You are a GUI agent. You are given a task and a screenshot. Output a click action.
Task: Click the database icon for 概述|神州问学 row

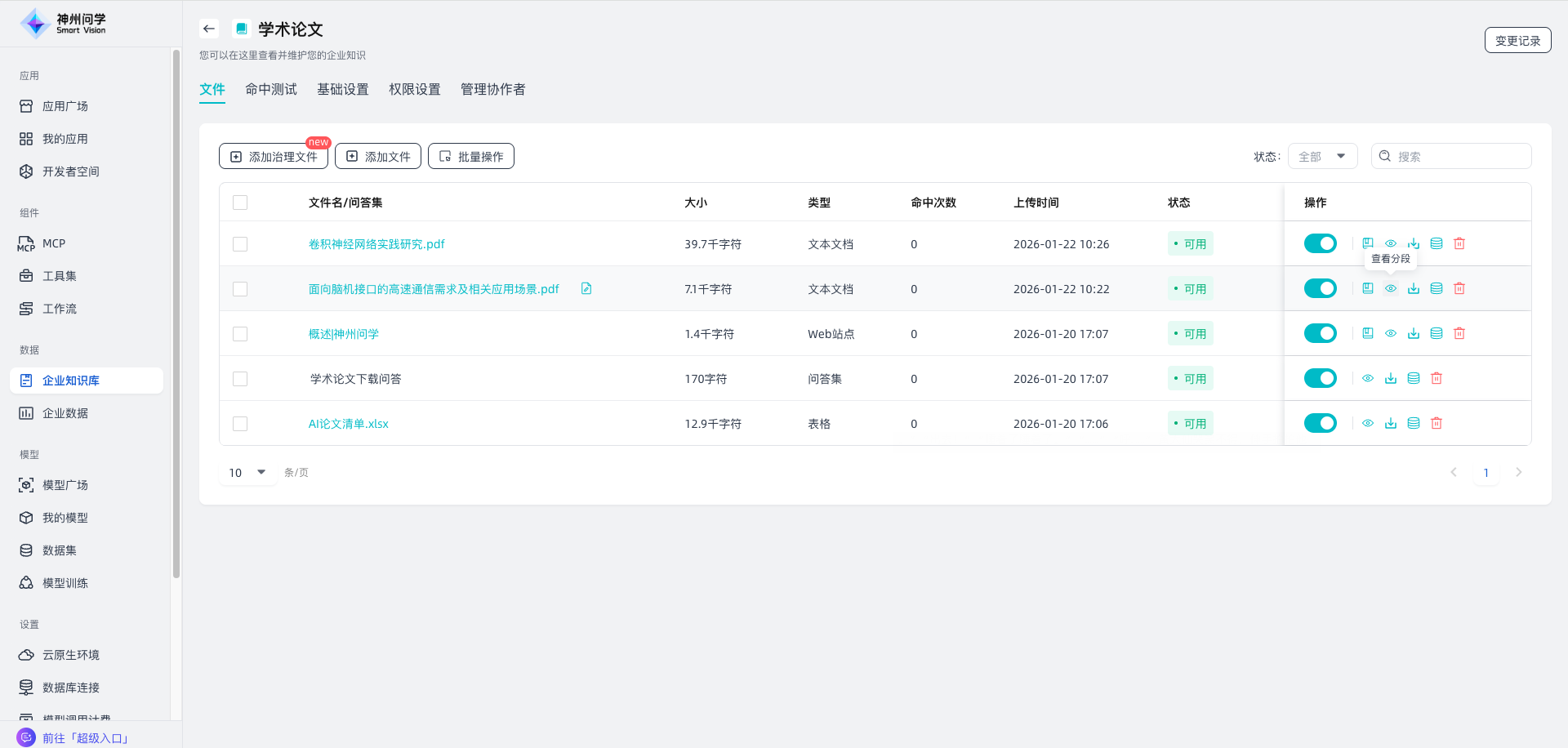click(1437, 333)
